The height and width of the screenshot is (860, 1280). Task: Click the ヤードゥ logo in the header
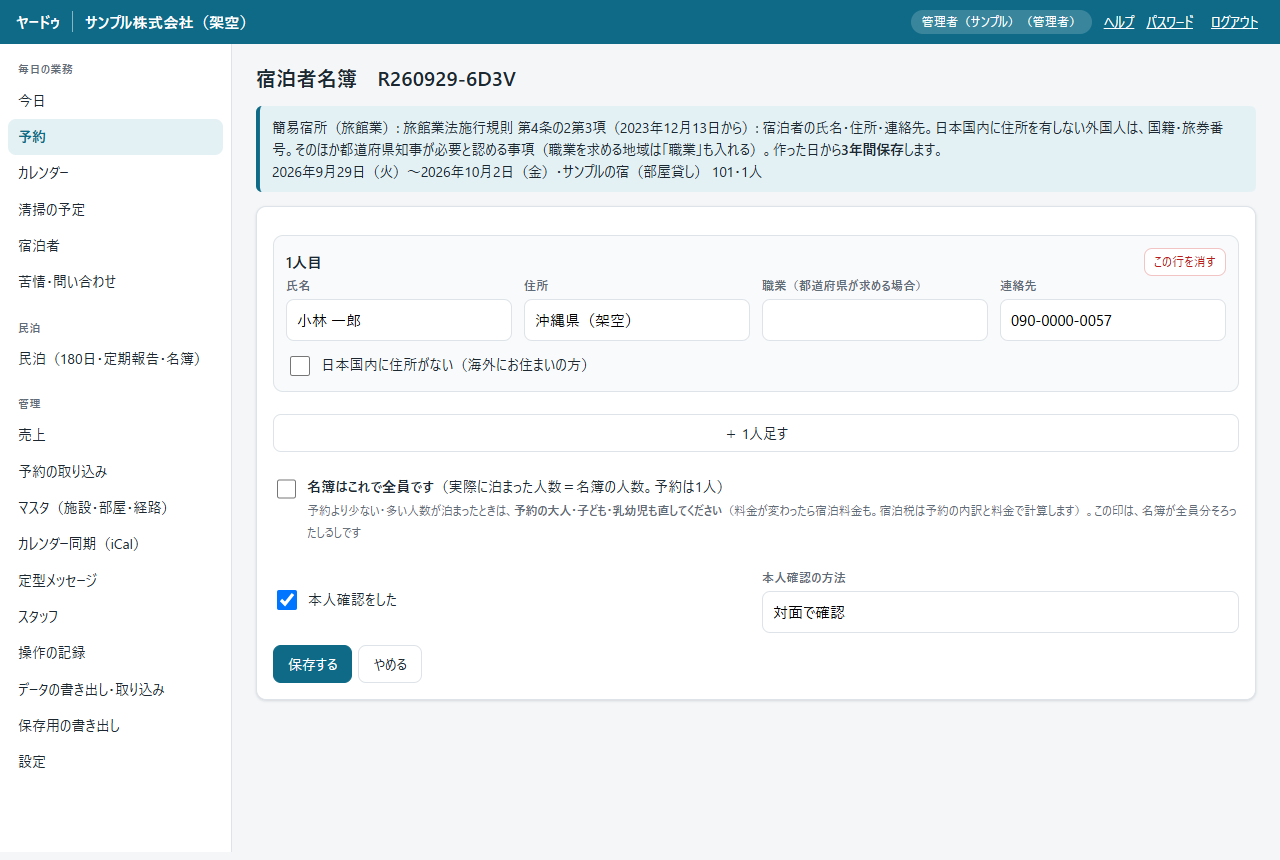(x=38, y=22)
